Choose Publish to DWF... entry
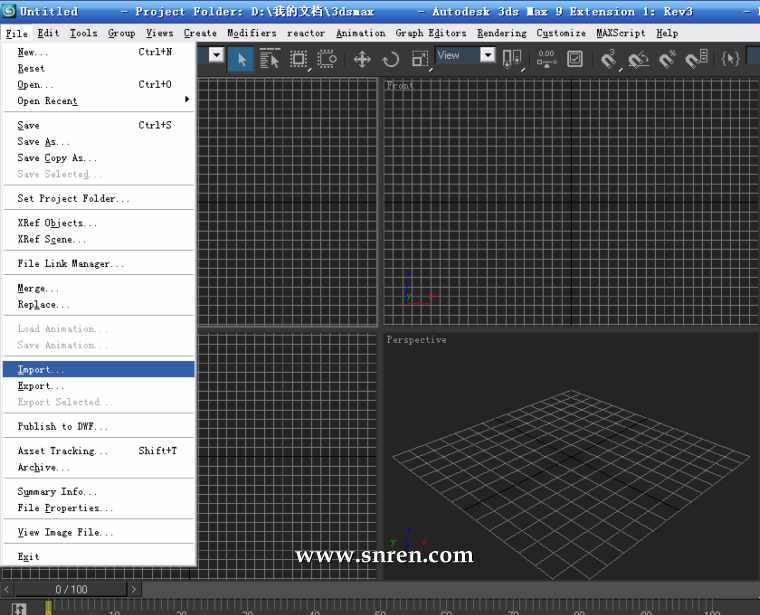 [x=99, y=426]
